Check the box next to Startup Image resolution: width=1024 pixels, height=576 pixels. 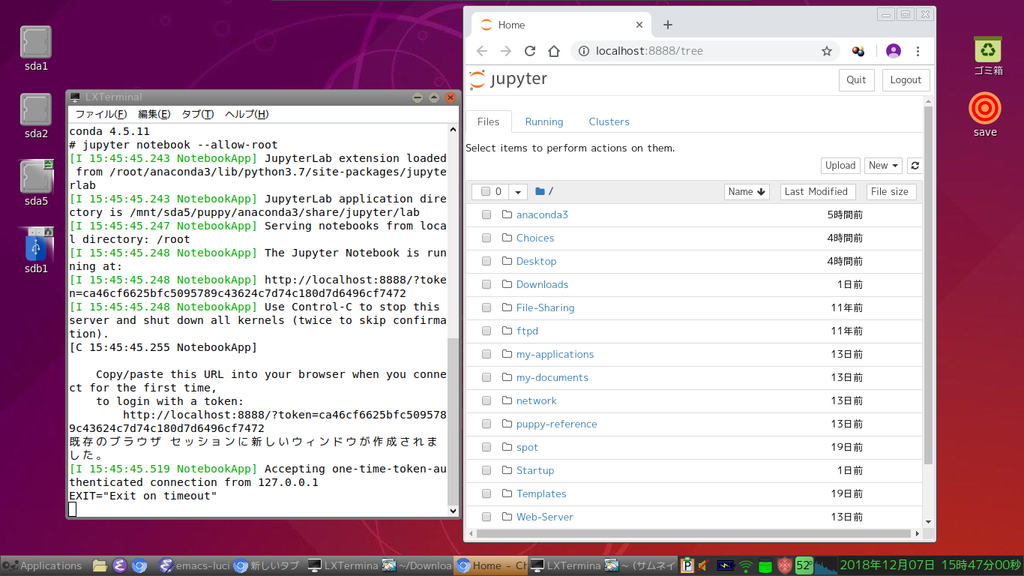pyautogui.click(x=487, y=471)
